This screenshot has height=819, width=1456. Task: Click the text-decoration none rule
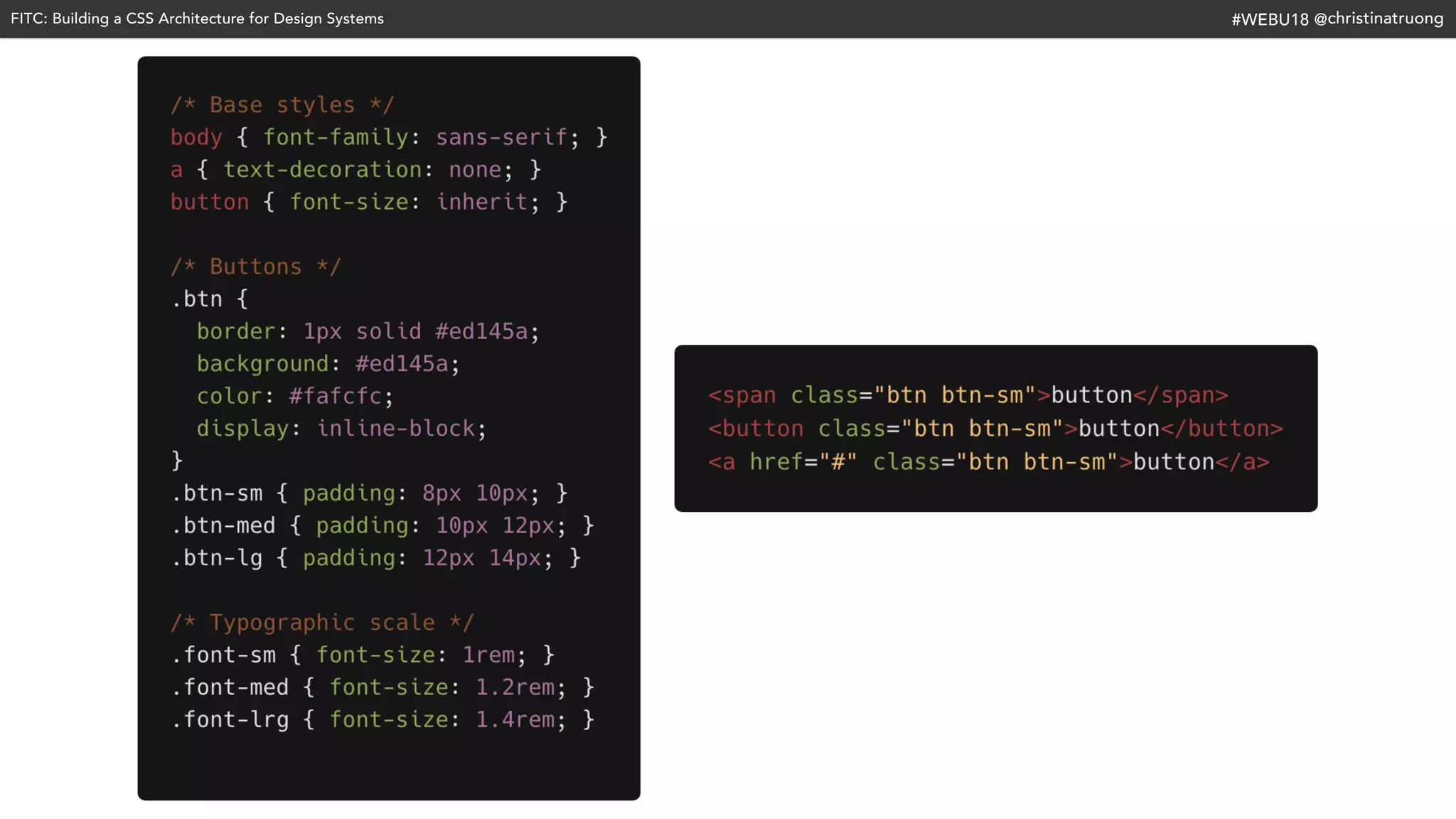355,170
